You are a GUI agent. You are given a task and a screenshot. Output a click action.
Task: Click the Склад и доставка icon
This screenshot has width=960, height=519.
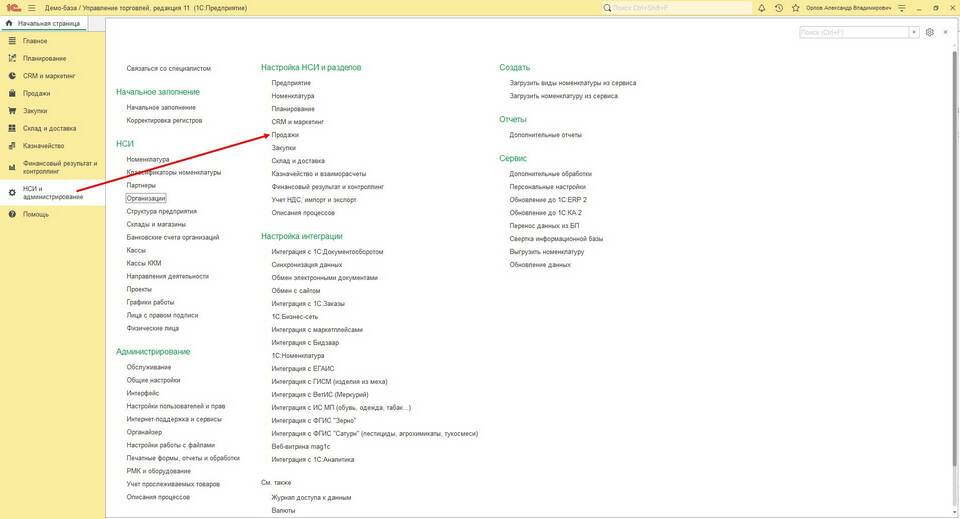click(x=12, y=129)
